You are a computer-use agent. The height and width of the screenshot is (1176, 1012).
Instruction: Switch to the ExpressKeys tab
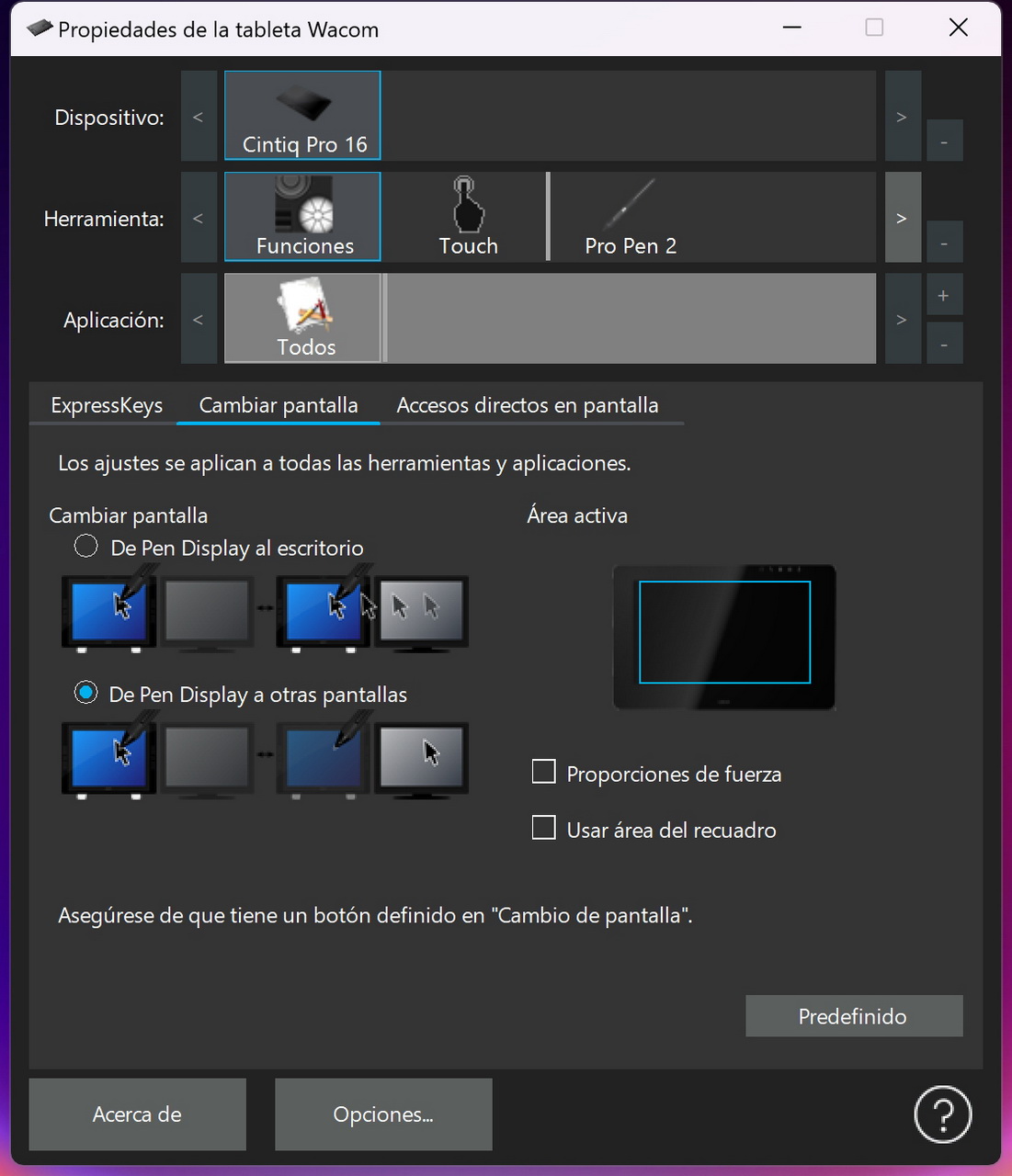pos(107,405)
